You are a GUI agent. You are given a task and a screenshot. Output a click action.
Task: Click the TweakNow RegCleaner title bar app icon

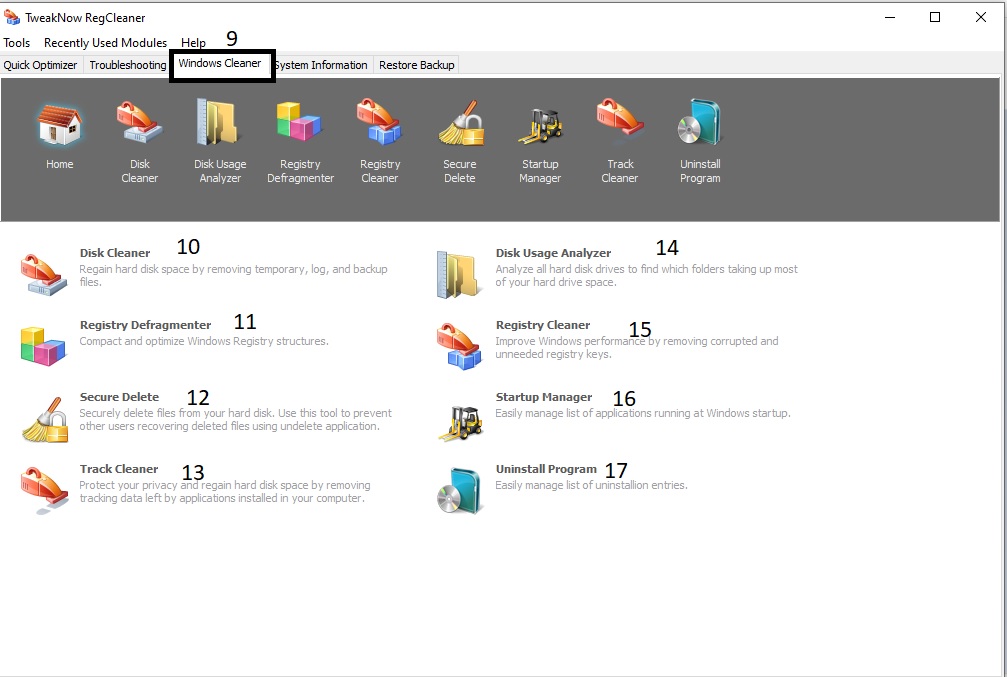pos(12,17)
